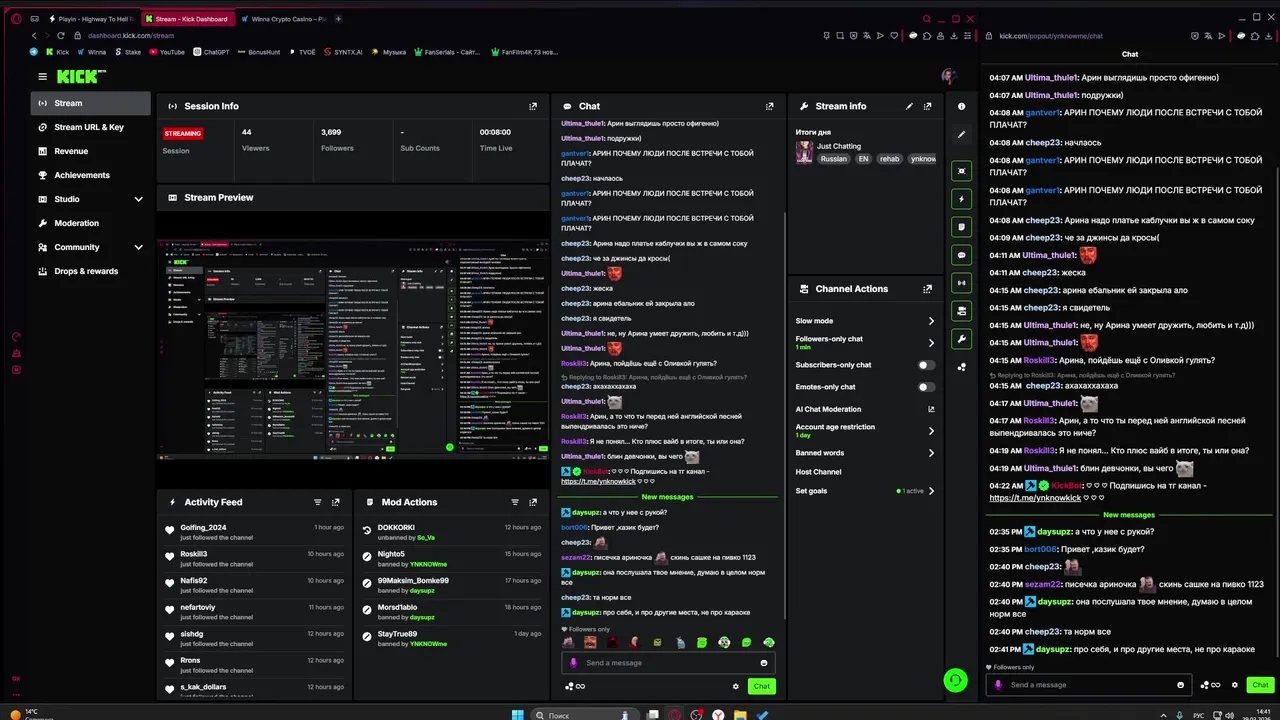Open the green headset support button
This screenshot has width=1280, height=720.
(956, 680)
